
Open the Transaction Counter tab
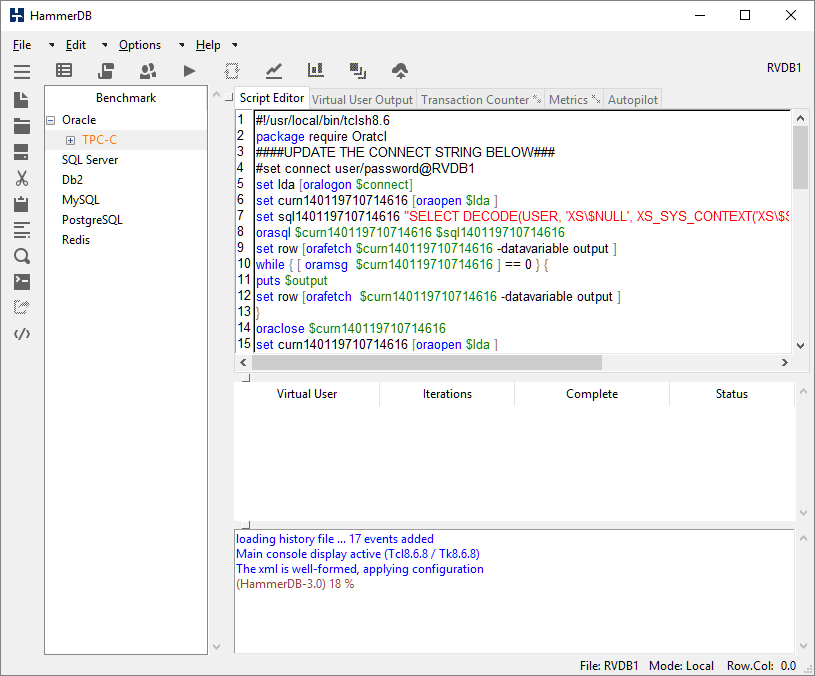[x=480, y=99]
